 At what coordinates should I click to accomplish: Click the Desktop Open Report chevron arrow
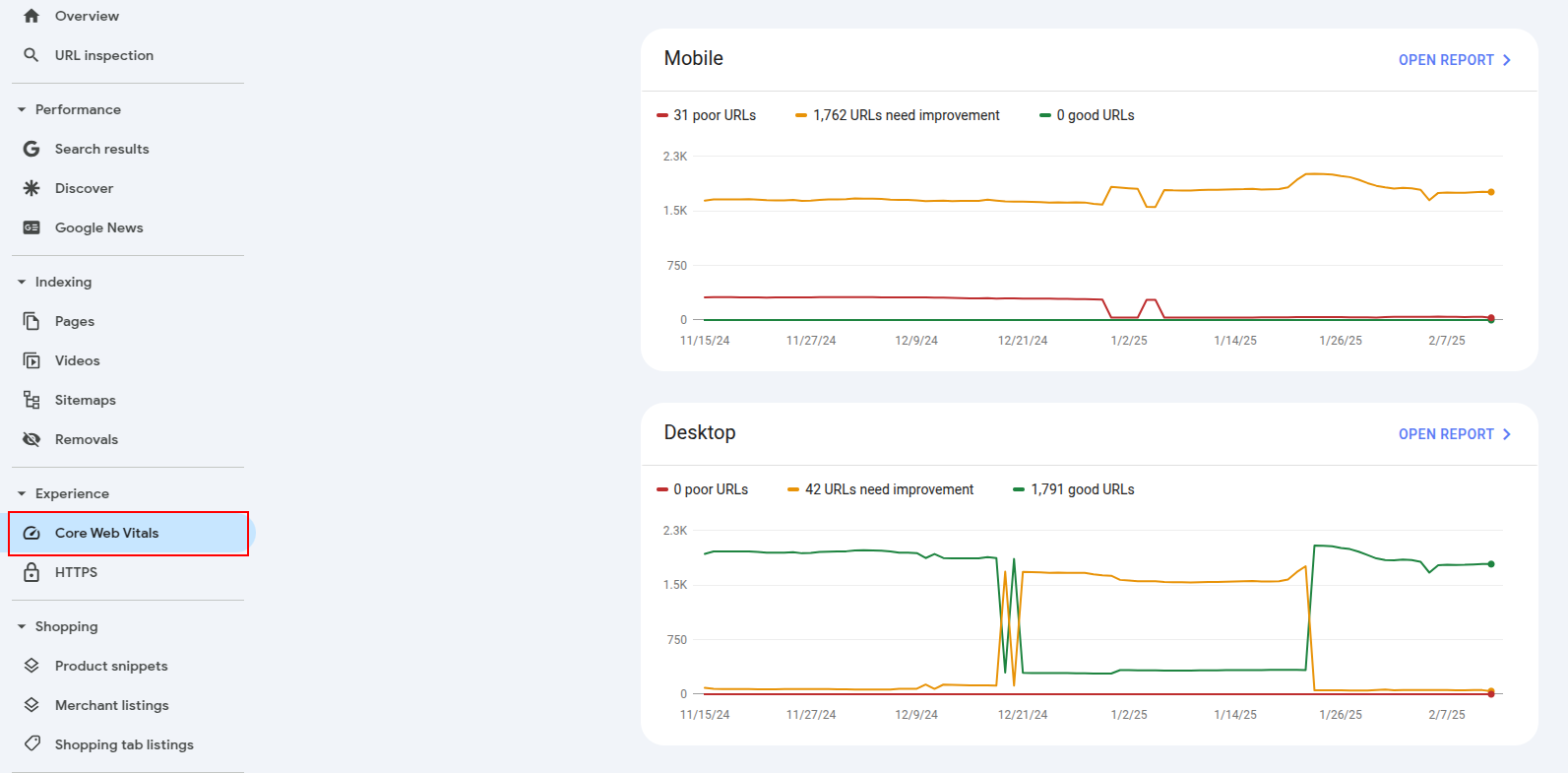[x=1506, y=434]
